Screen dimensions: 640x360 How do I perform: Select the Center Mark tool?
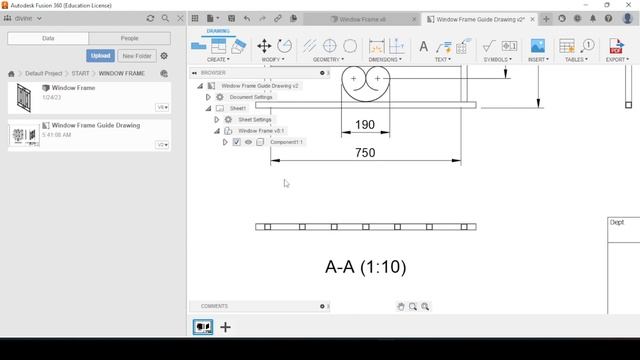click(330, 46)
